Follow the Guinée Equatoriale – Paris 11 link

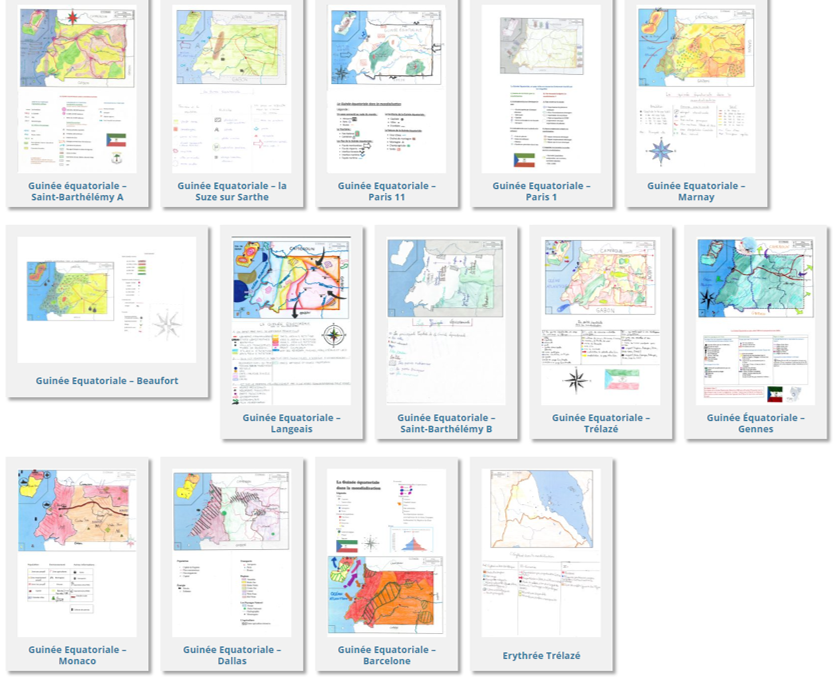387,191
